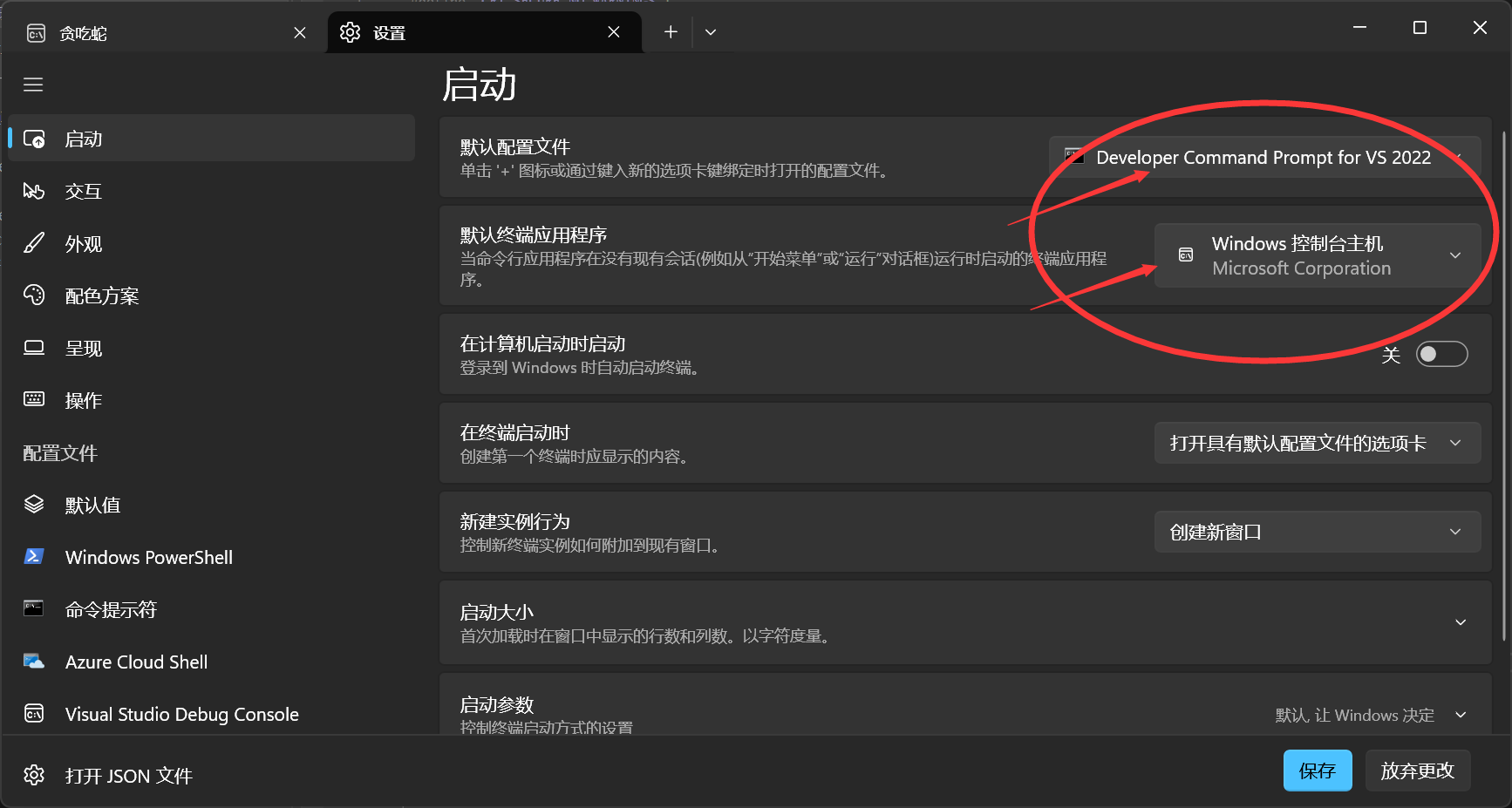This screenshot has height=808, width=1512.
Task: Open the 新建实例行为 dropdown
Action: (1318, 532)
